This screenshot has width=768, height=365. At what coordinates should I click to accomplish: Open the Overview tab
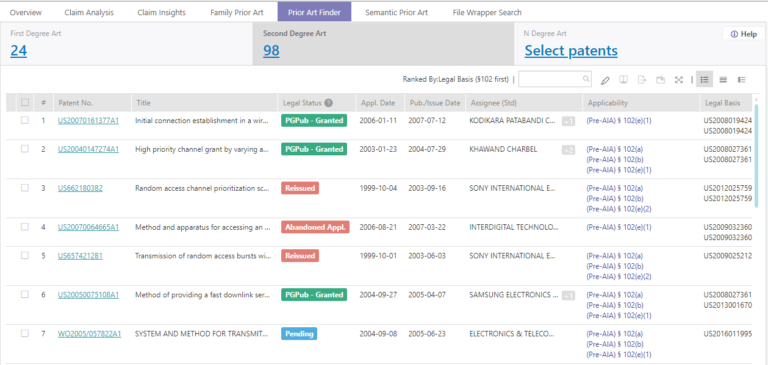point(25,12)
